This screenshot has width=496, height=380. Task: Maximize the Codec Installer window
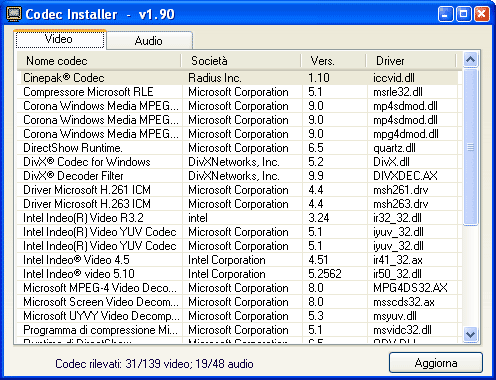pyautogui.click(x=463, y=14)
